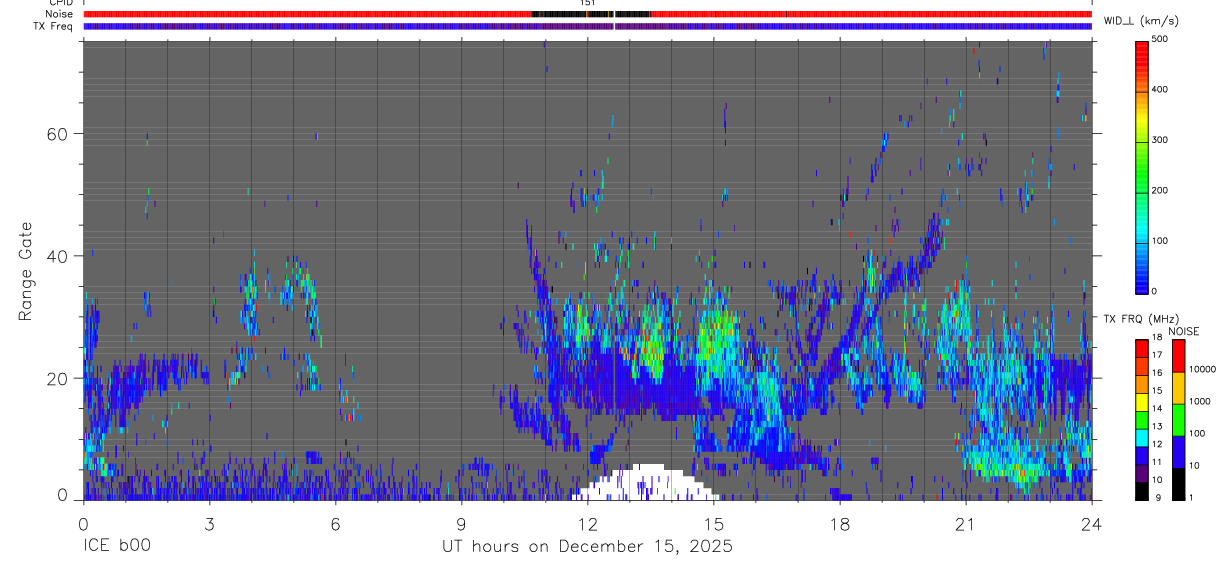Click 'UT hours on December 15, 2025' axis title
Viewport: 1228px width, 567px height.
pos(587,547)
